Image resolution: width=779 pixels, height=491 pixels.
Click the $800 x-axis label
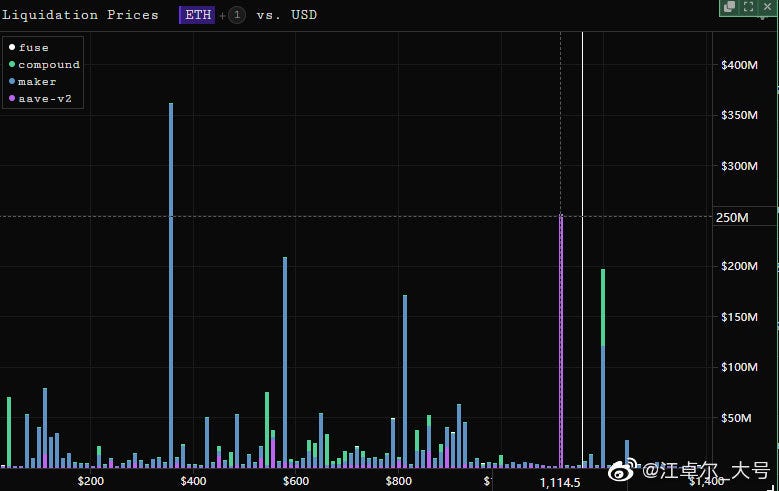click(398, 481)
